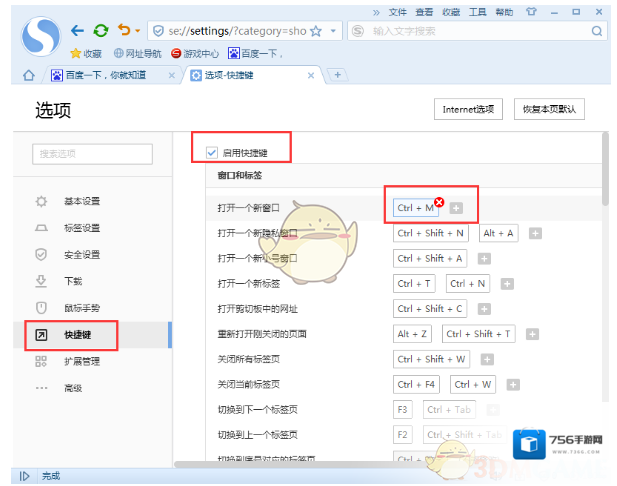Image resolution: width=617 pixels, height=486 pixels.
Task: Click the green refresh page icon
Action: (x=101, y=31)
